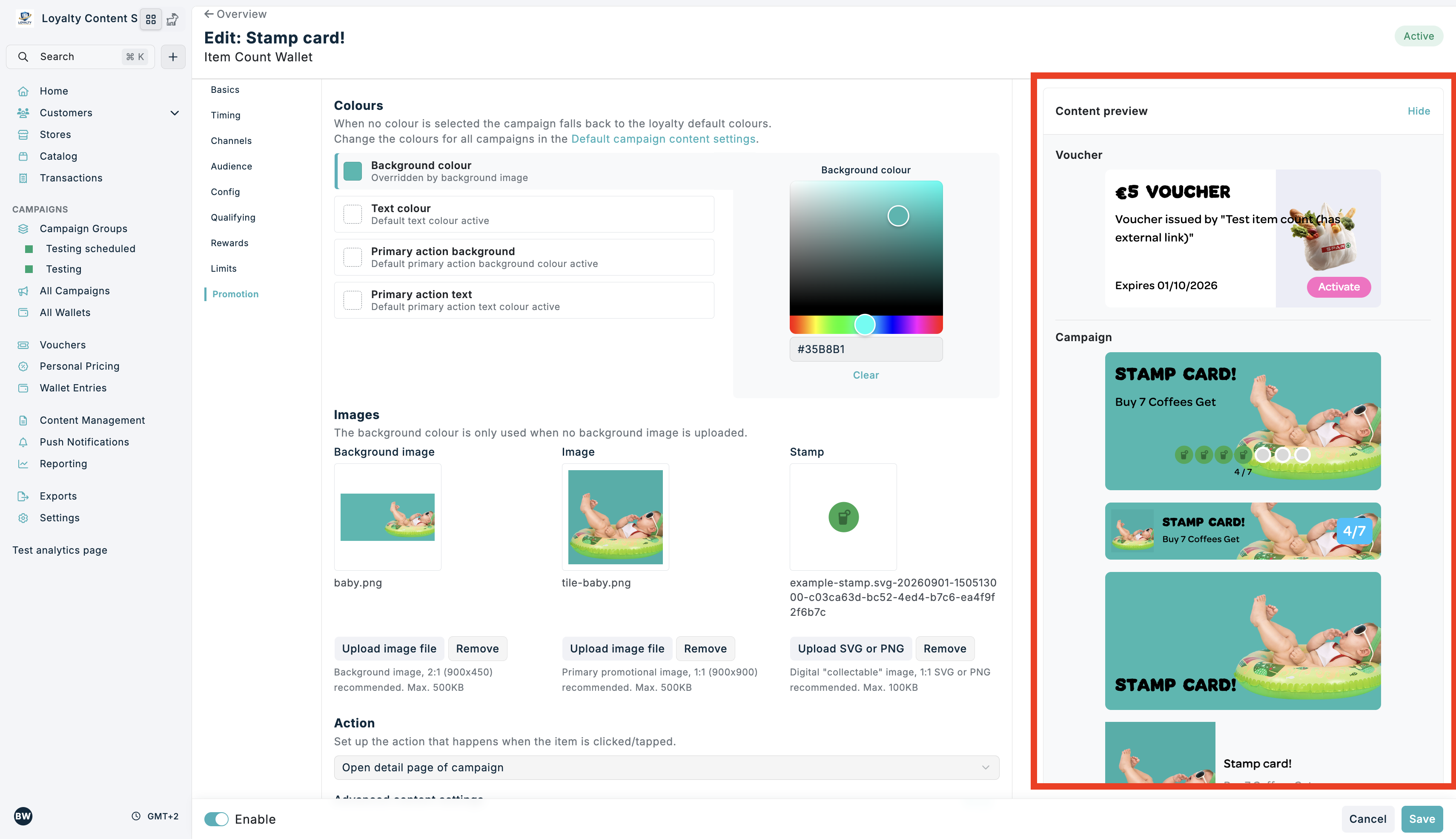
Task: Remove the Stamp image
Action: point(945,648)
